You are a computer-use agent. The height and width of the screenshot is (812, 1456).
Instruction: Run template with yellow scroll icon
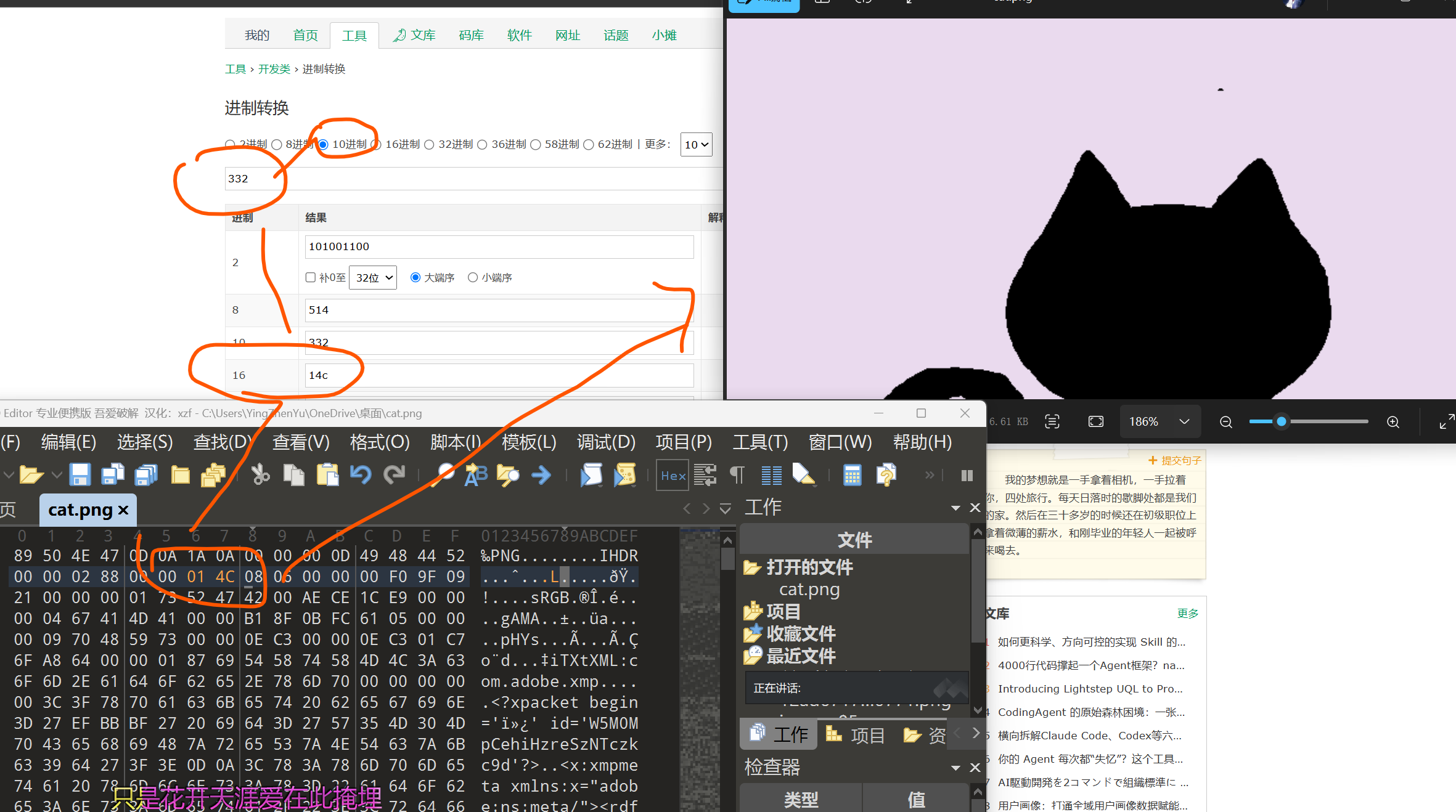pos(624,475)
